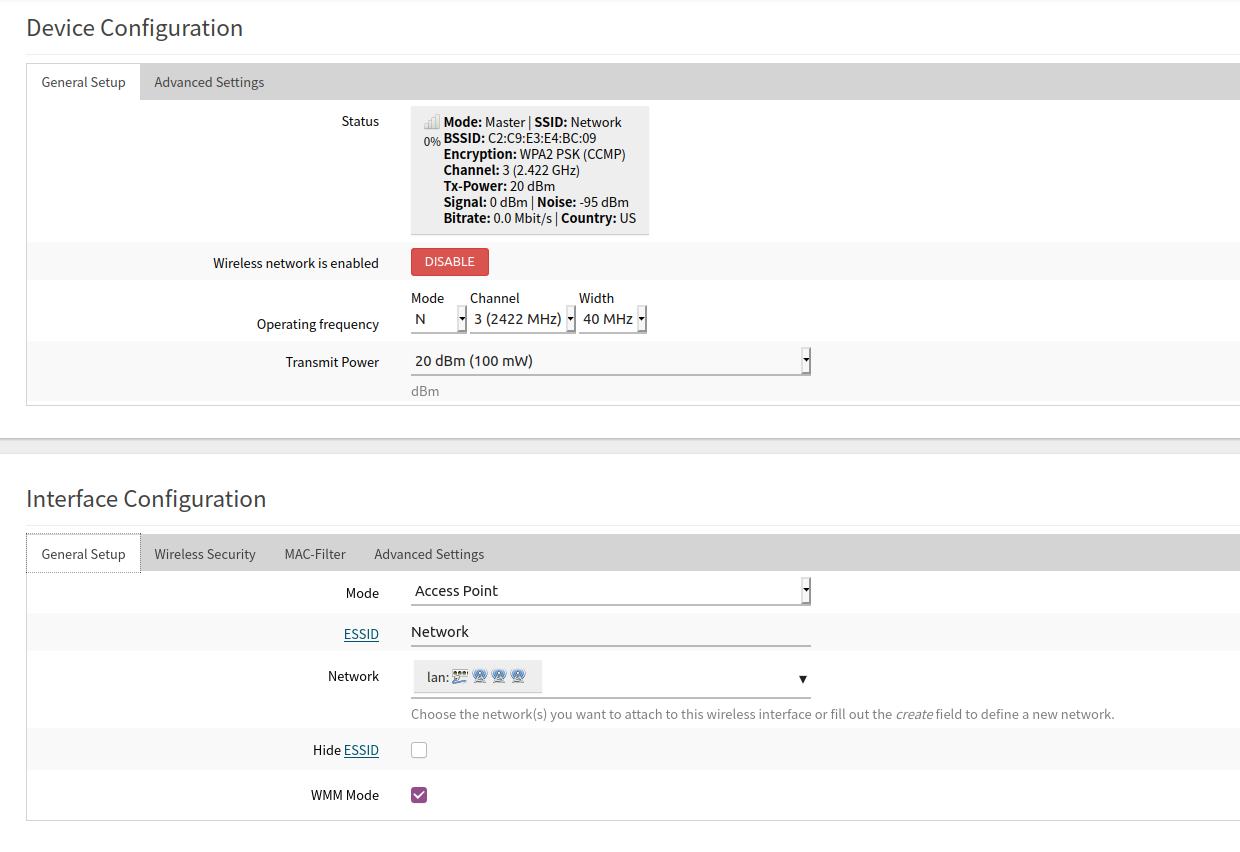Click the ESSID abbreviation link
Viewport: 1240px width, 852px height.
point(361,634)
